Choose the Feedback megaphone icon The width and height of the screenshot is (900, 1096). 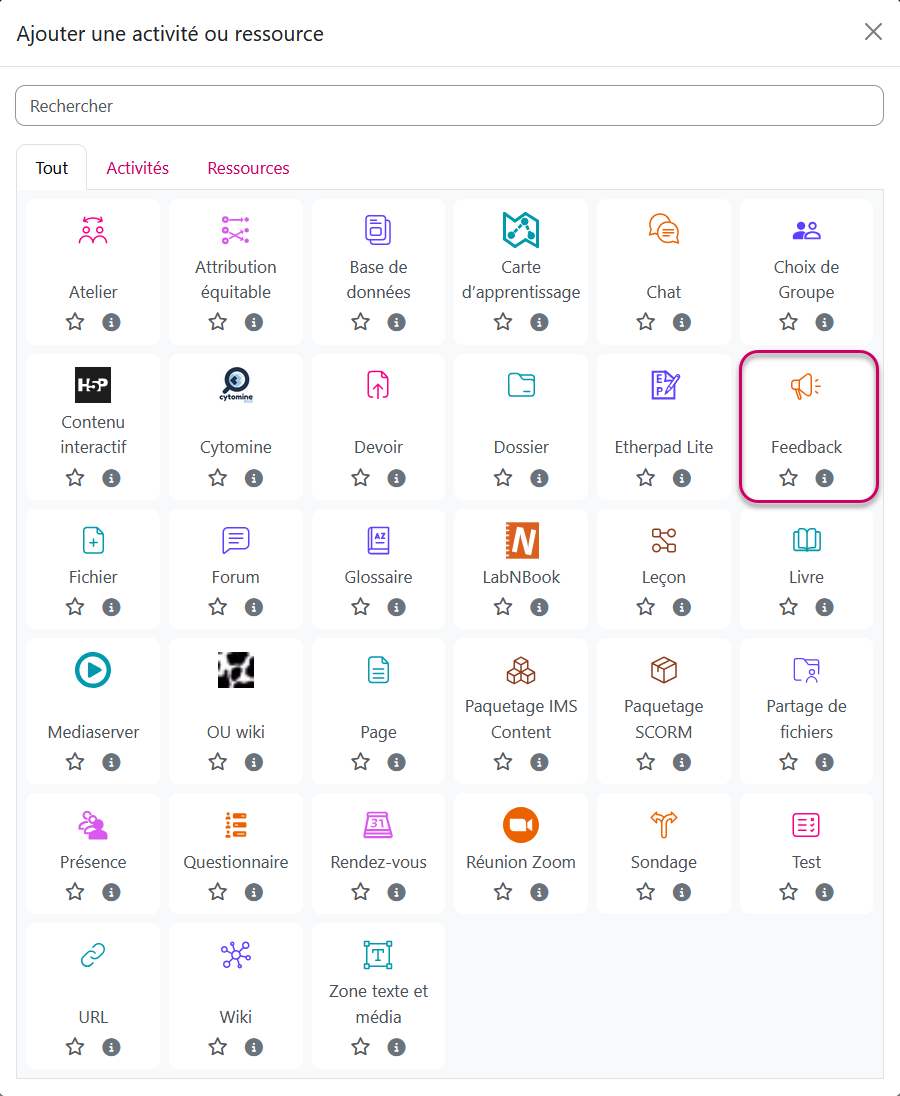[x=806, y=386]
